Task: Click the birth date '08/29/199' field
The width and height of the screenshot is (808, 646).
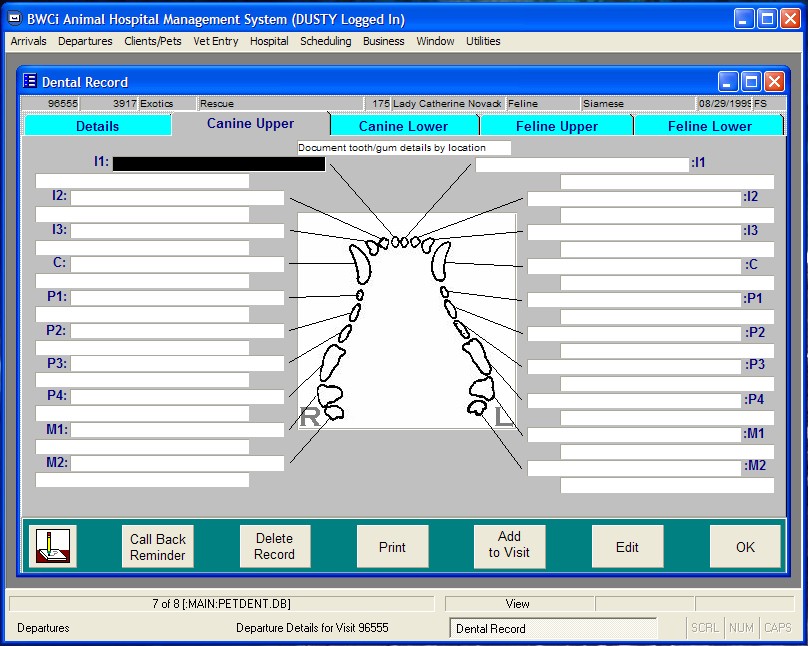Action: point(725,104)
